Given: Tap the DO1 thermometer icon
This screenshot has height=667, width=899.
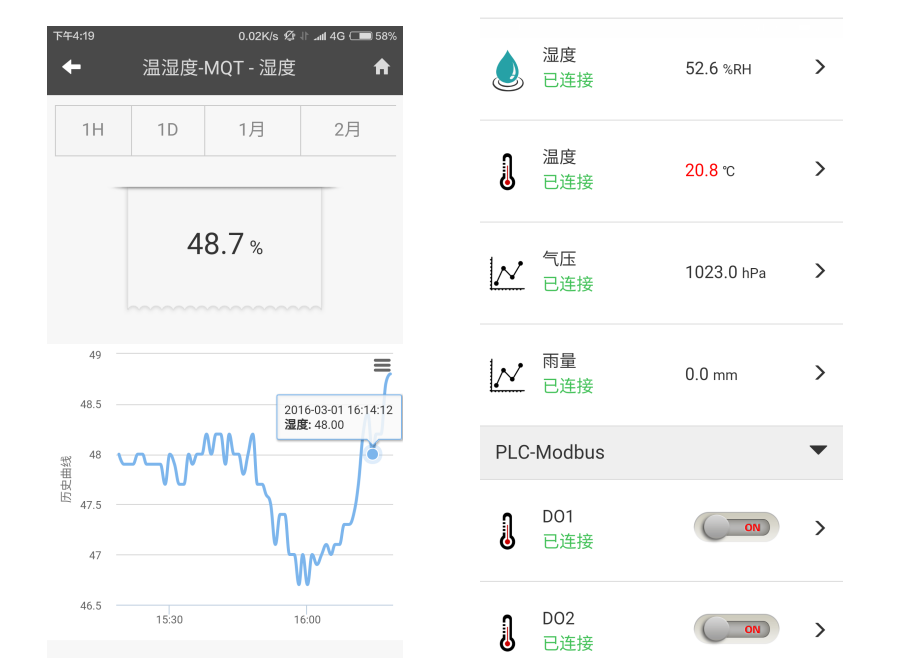Looking at the screenshot, I should point(508,530).
